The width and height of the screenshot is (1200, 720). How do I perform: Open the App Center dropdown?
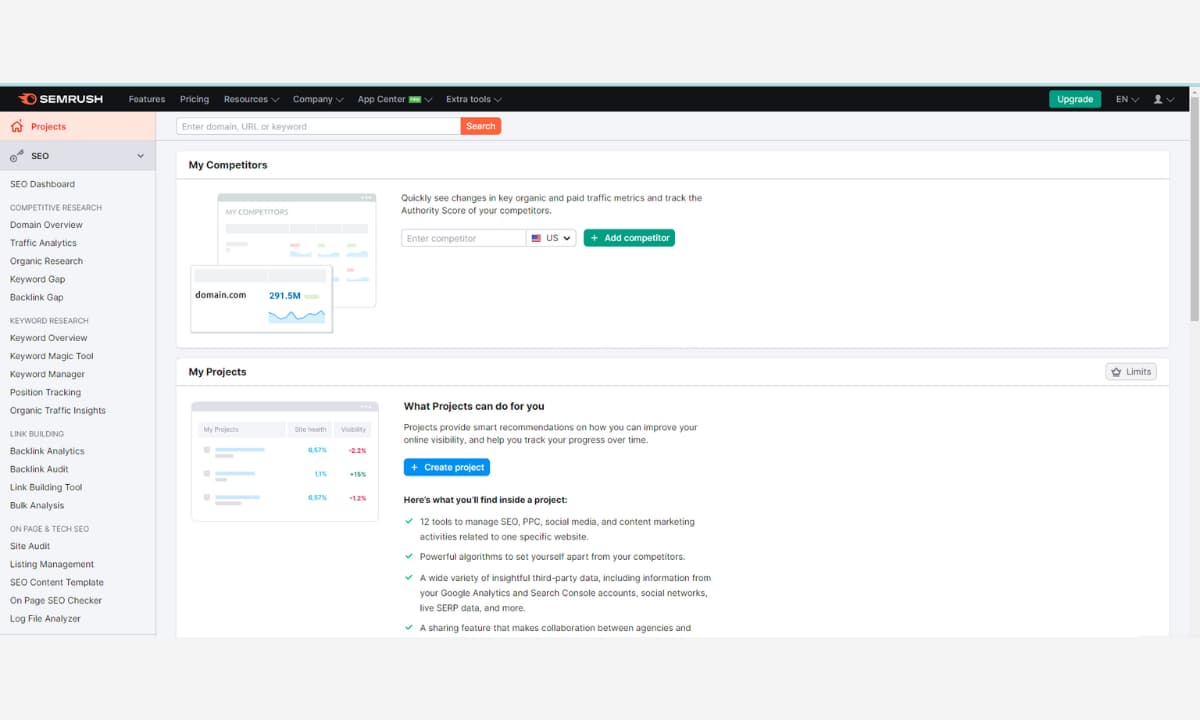tap(395, 99)
